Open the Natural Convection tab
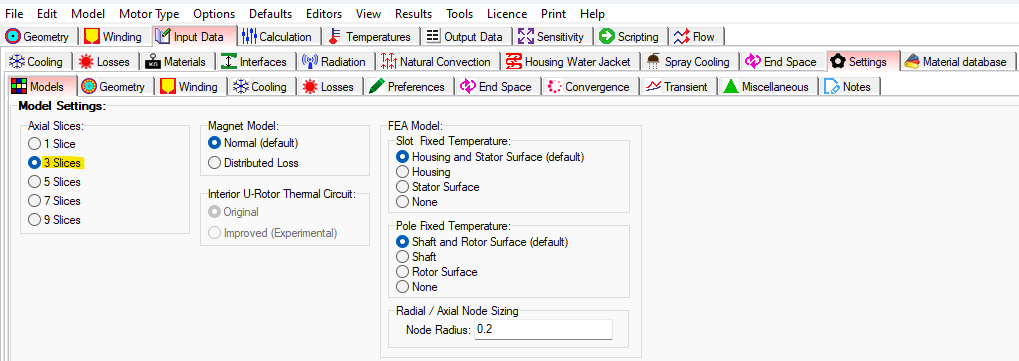The image size is (1019, 361). click(437, 62)
